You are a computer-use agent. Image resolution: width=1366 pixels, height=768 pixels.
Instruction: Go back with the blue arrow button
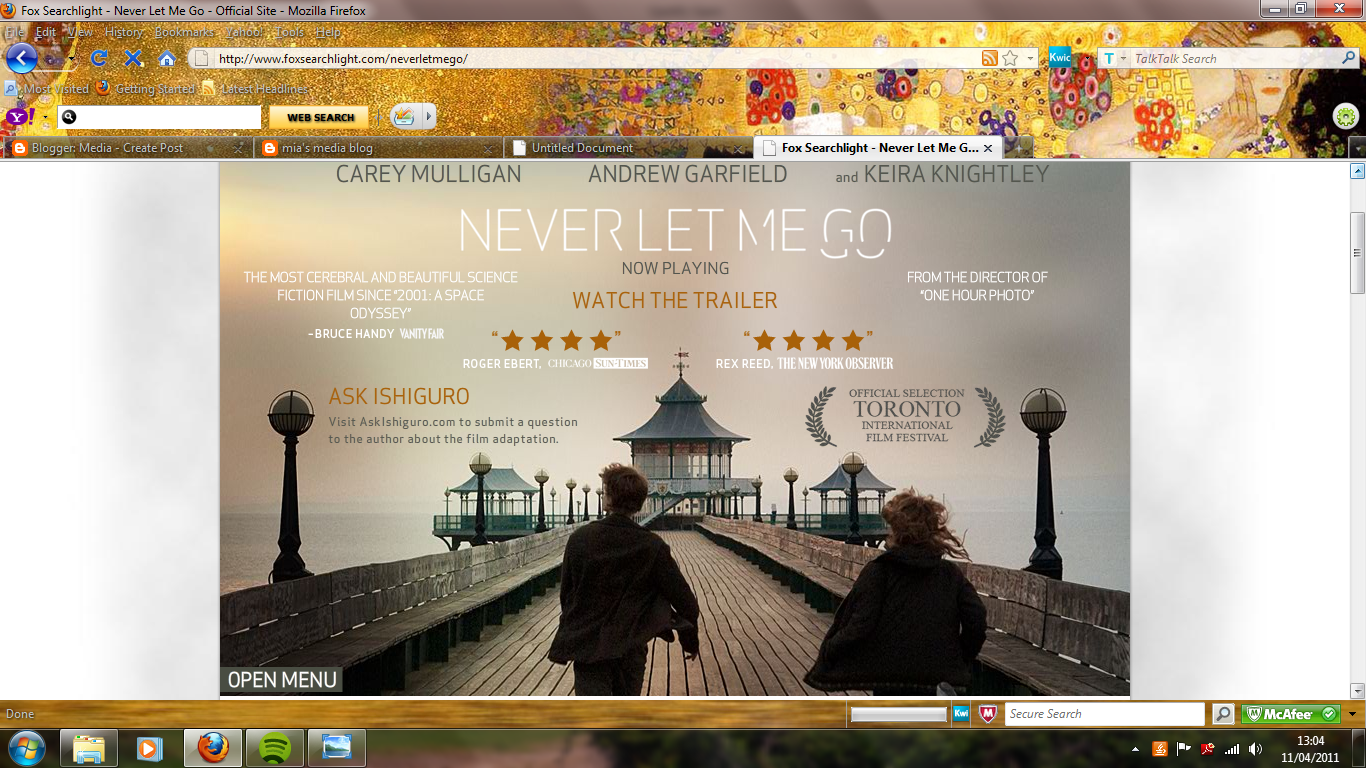click(21, 58)
